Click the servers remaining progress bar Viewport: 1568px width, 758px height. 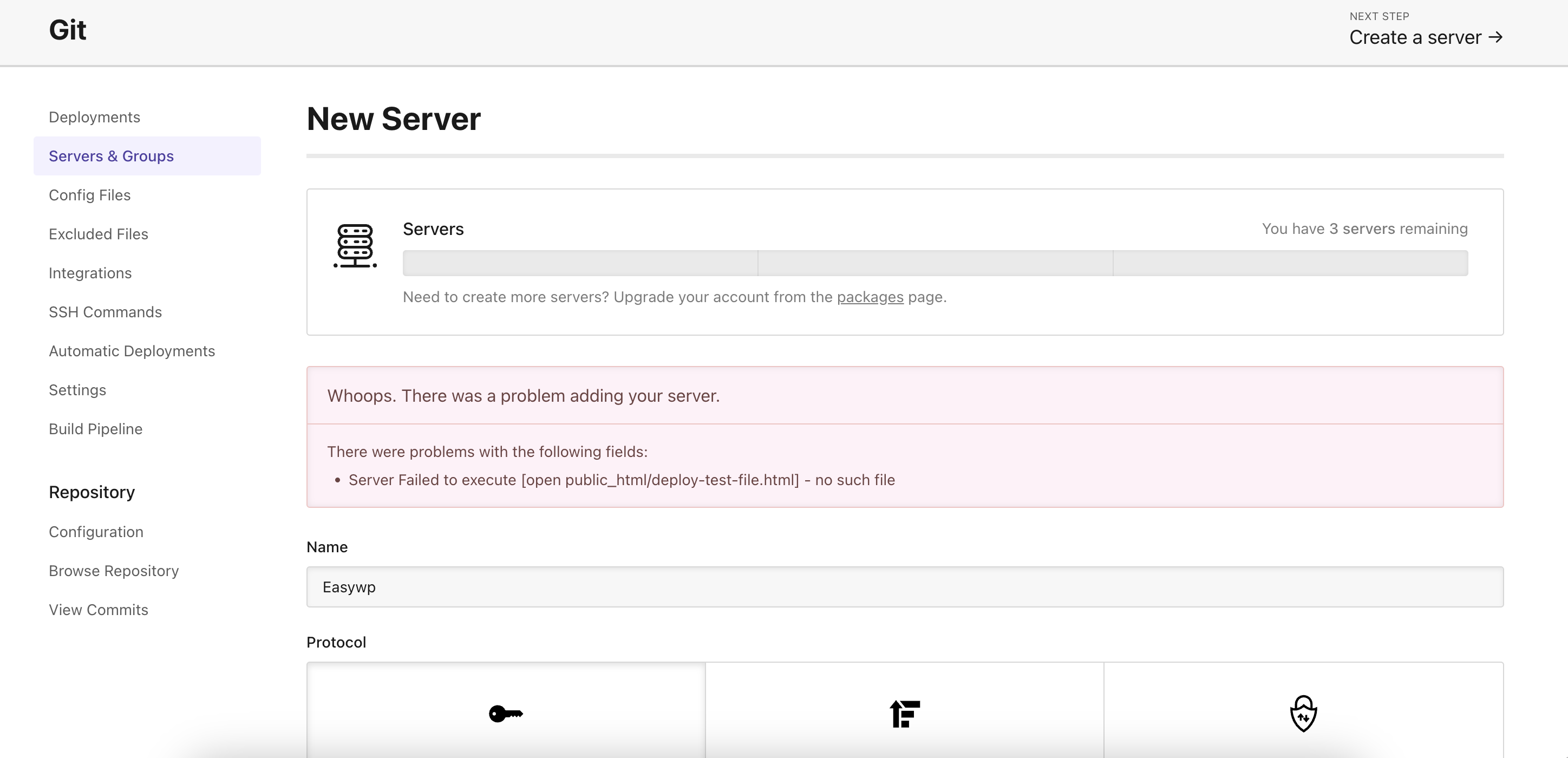point(935,263)
